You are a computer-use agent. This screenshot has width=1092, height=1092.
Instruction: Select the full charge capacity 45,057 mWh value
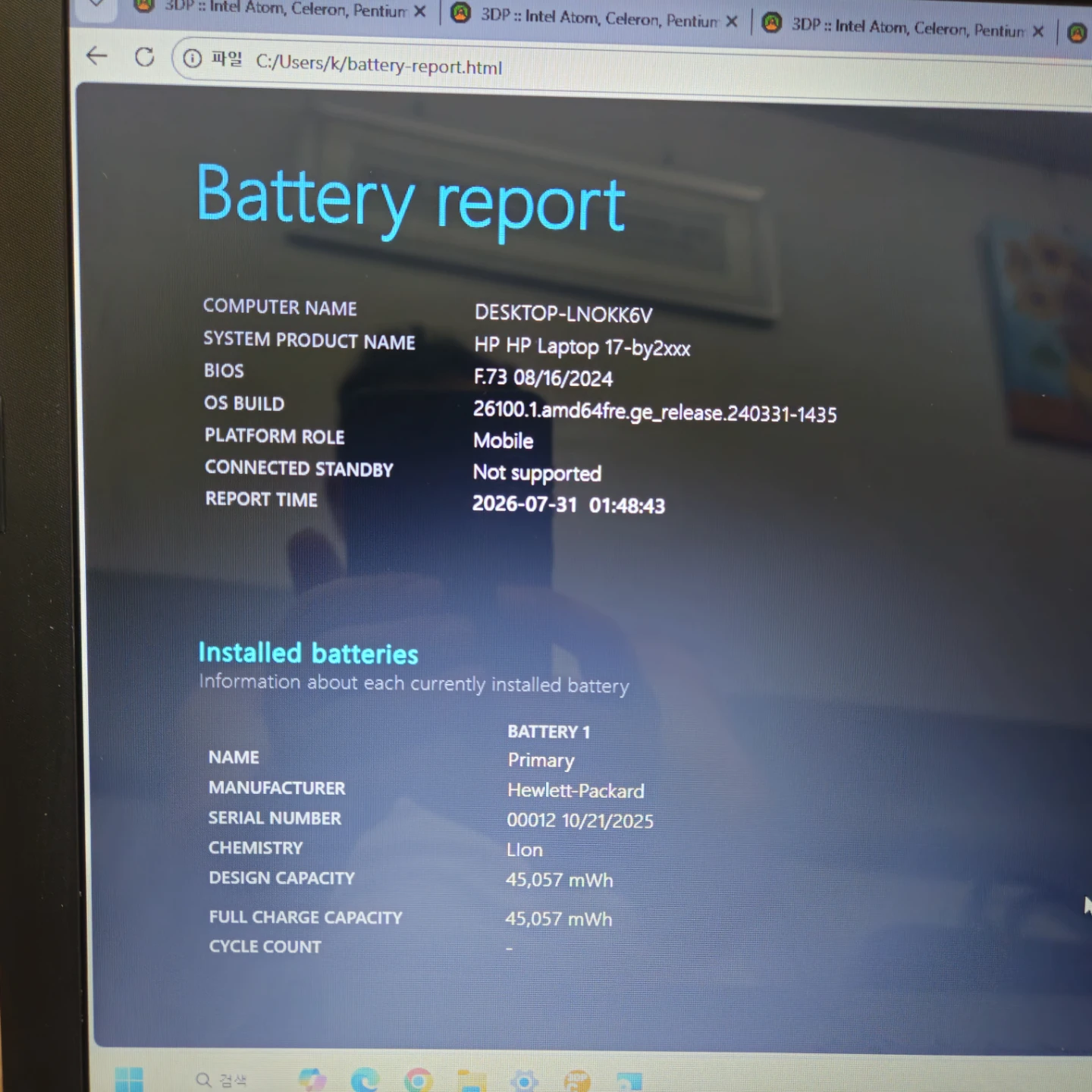tap(559, 919)
